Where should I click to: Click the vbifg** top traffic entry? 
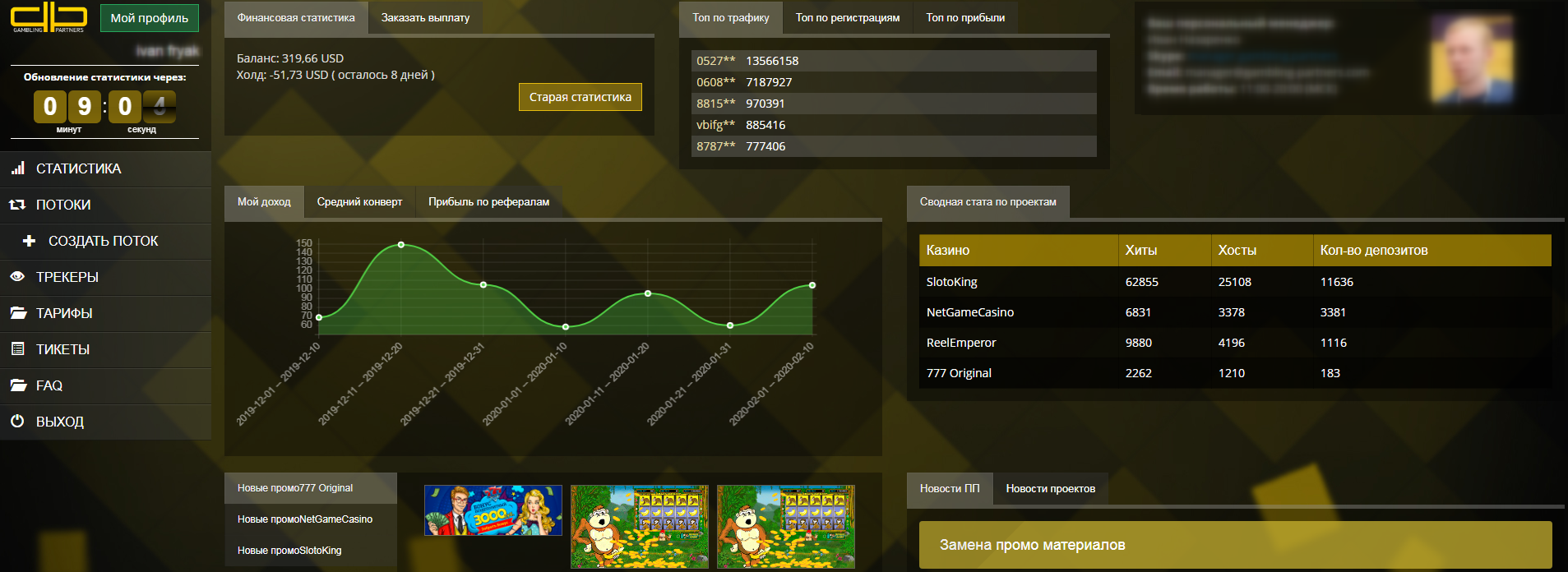894,125
